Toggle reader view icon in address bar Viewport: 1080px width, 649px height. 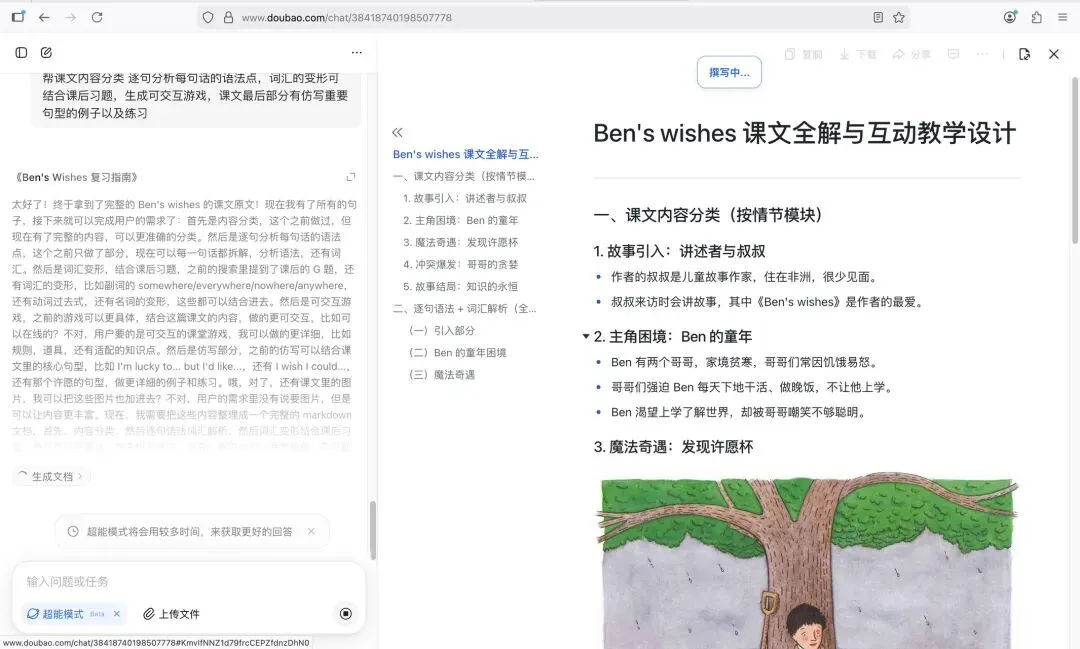pyautogui.click(x=878, y=18)
